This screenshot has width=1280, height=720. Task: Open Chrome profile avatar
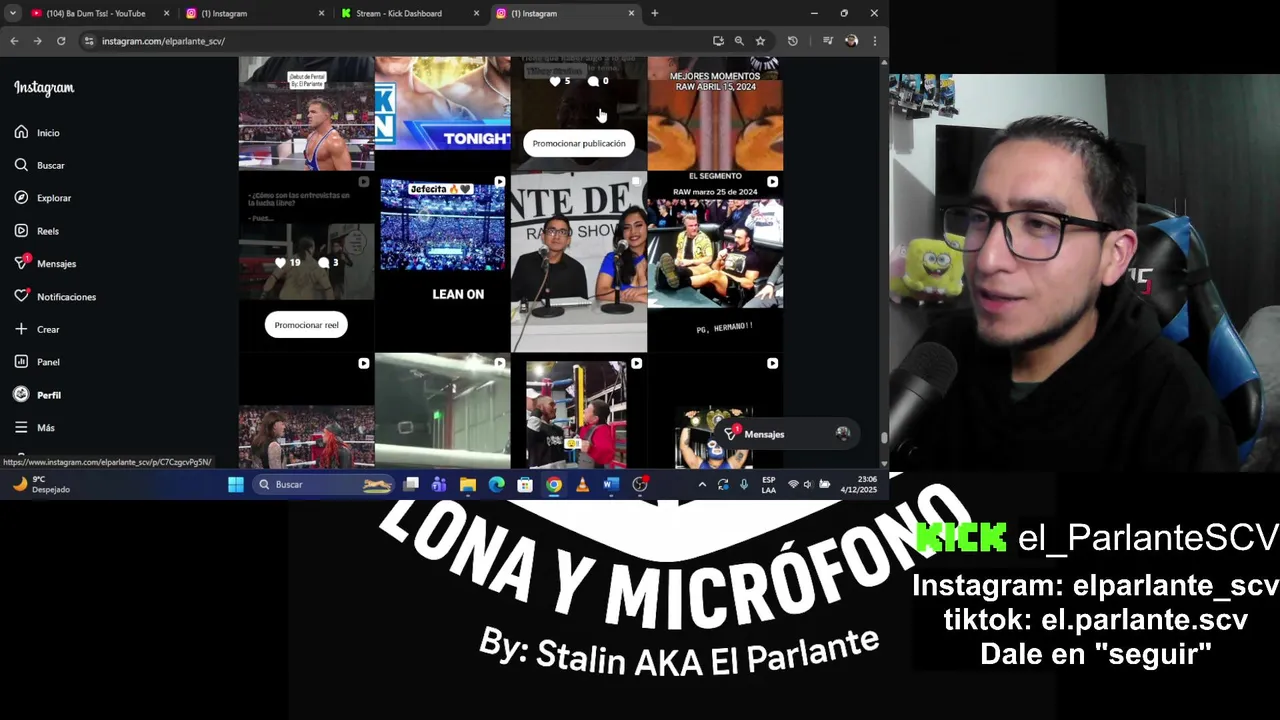pyautogui.click(x=851, y=41)
